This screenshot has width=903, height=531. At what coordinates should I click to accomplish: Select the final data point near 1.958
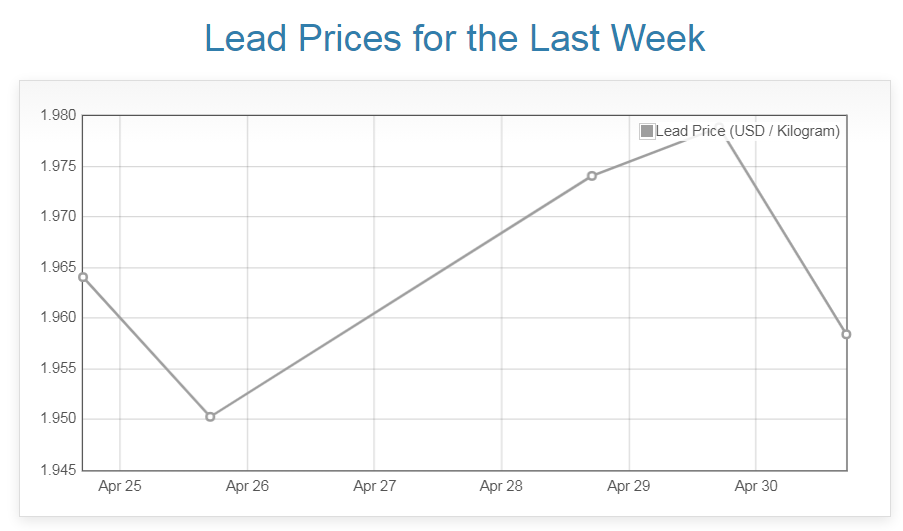click(846, 334)
